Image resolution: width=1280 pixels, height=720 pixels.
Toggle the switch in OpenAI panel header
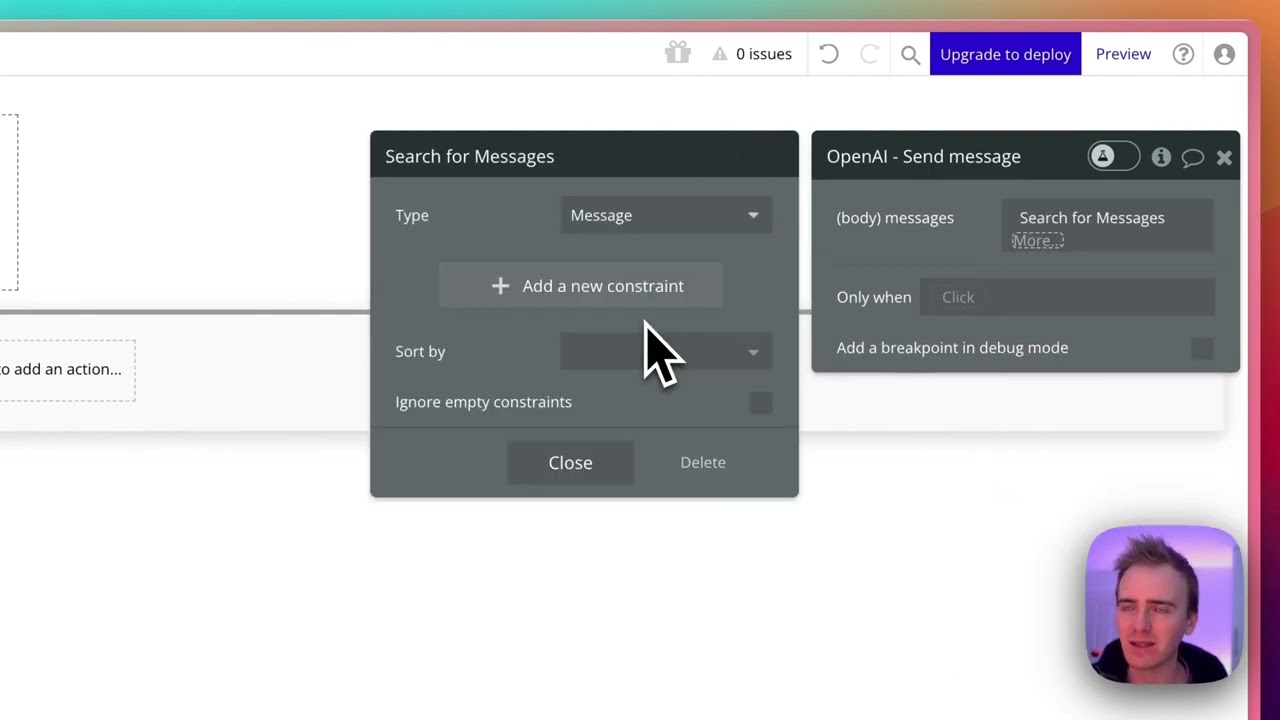click(x=1113, y=156)
